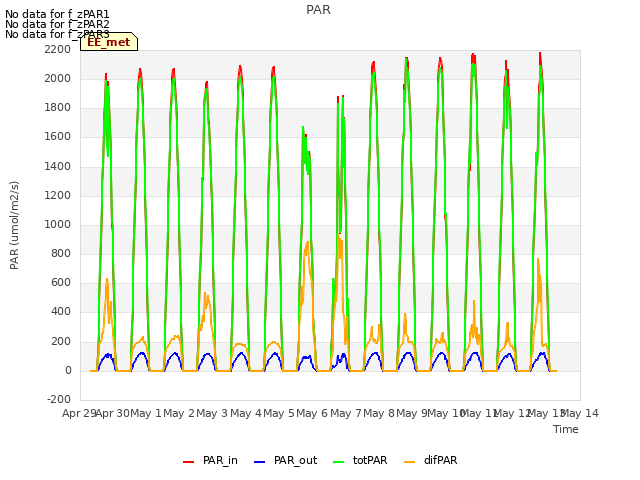
Task: Click the May 5 x-axis date label
Action: (x=279, y=413)
